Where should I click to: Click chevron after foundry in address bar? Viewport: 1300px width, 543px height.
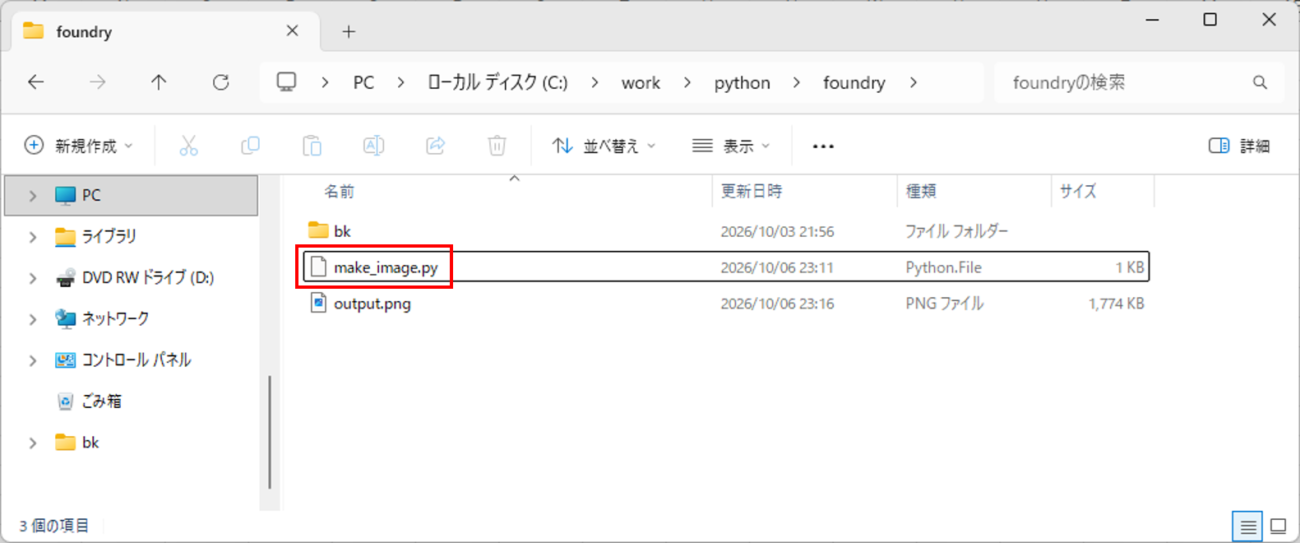point(913,83)
